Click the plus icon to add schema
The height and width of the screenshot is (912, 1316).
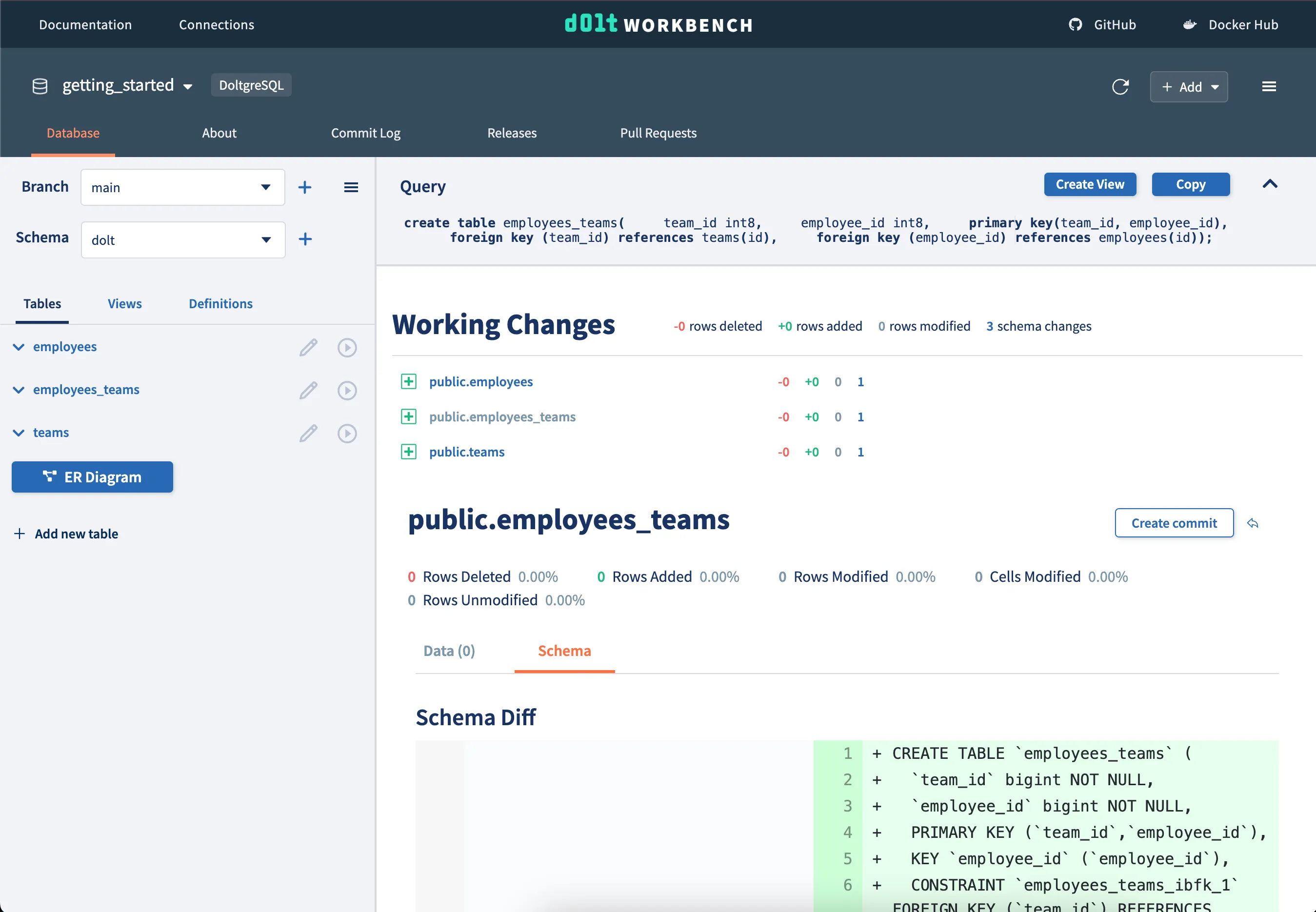tap(304, 239)
